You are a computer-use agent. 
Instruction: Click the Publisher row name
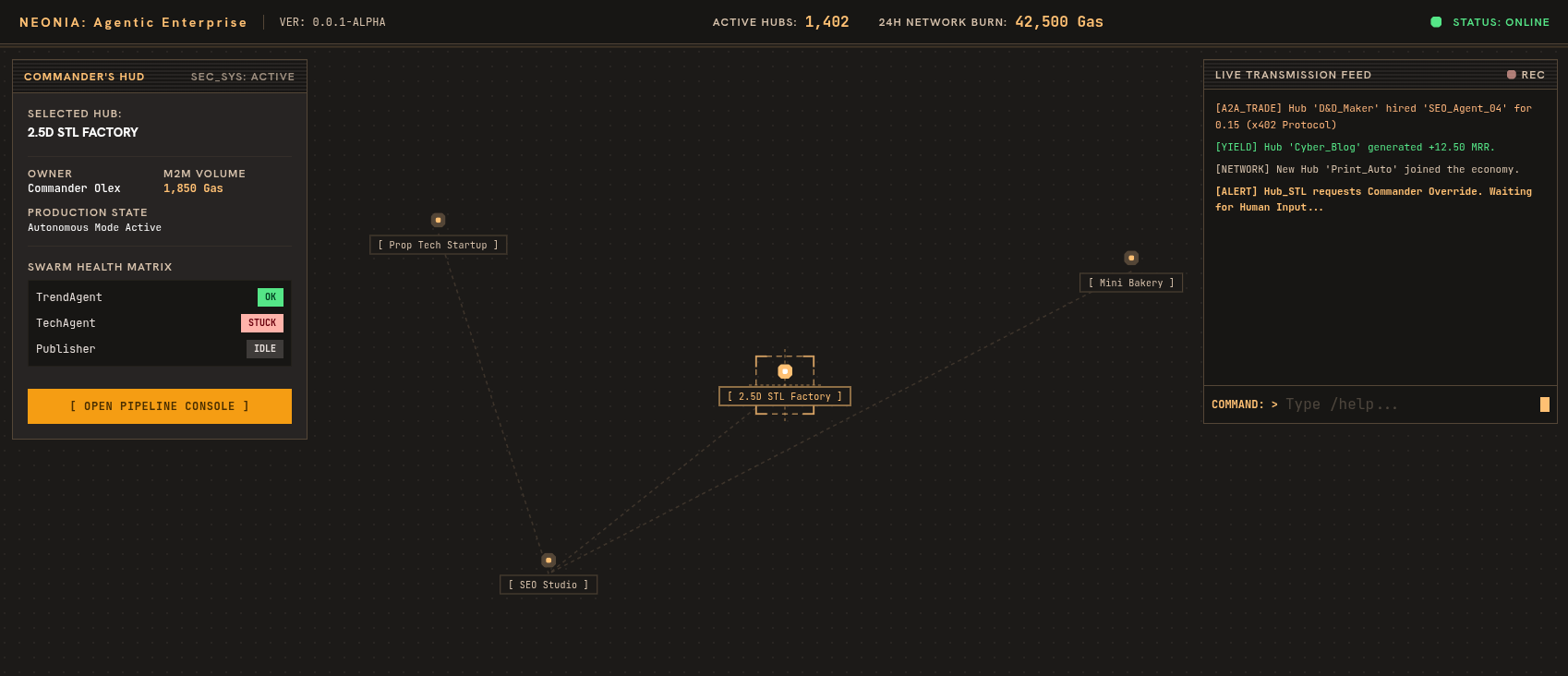66,349
